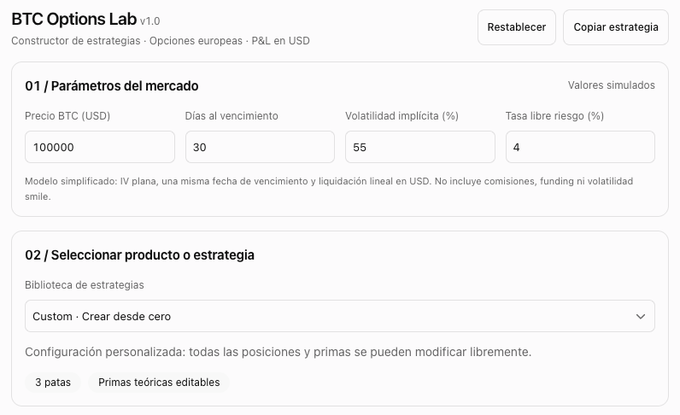Click the "Tasa libre riesgo (%)" label
680x415 pixels.
[x=554, y=116]
